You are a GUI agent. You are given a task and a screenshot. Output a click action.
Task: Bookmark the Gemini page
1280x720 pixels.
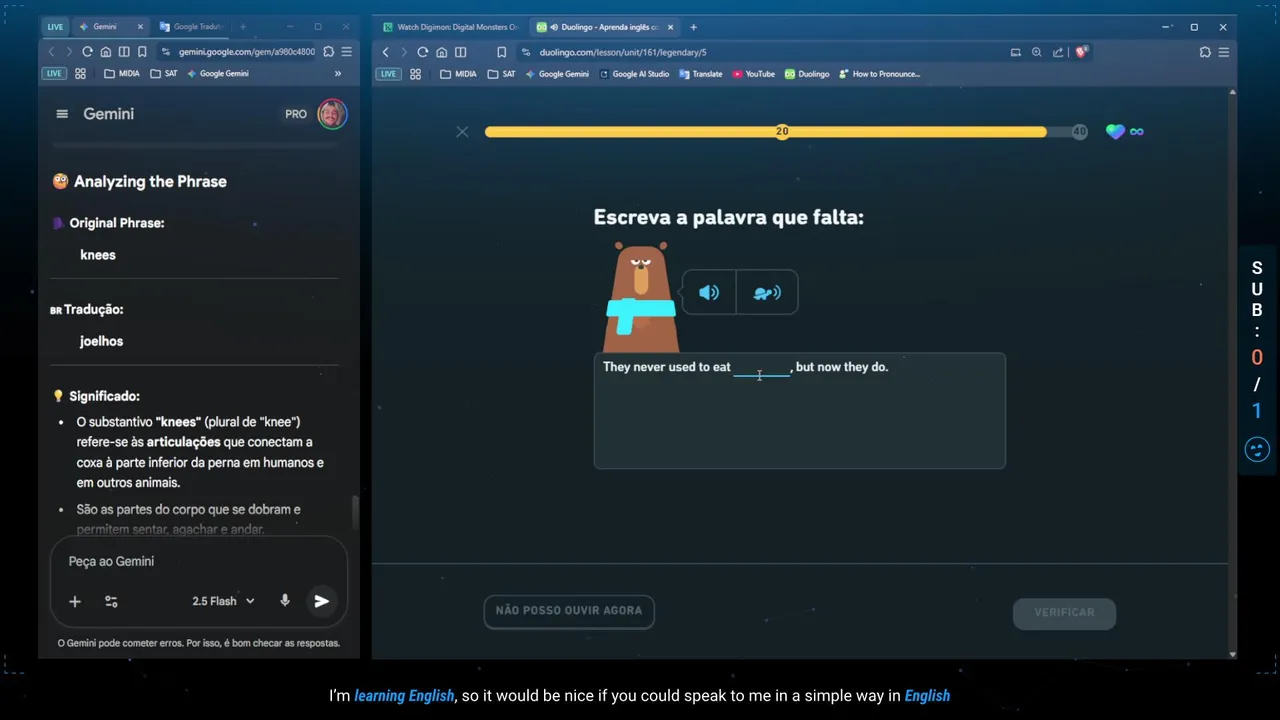(142, 52)
